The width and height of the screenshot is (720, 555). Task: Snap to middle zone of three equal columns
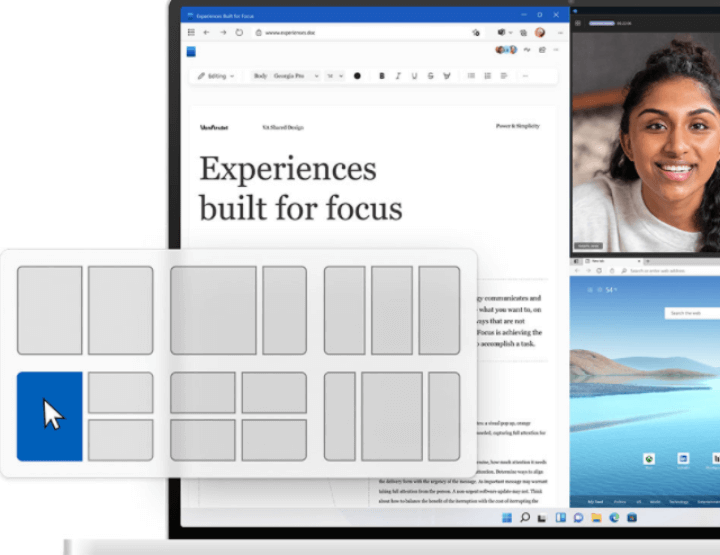[x=392, y=310]
